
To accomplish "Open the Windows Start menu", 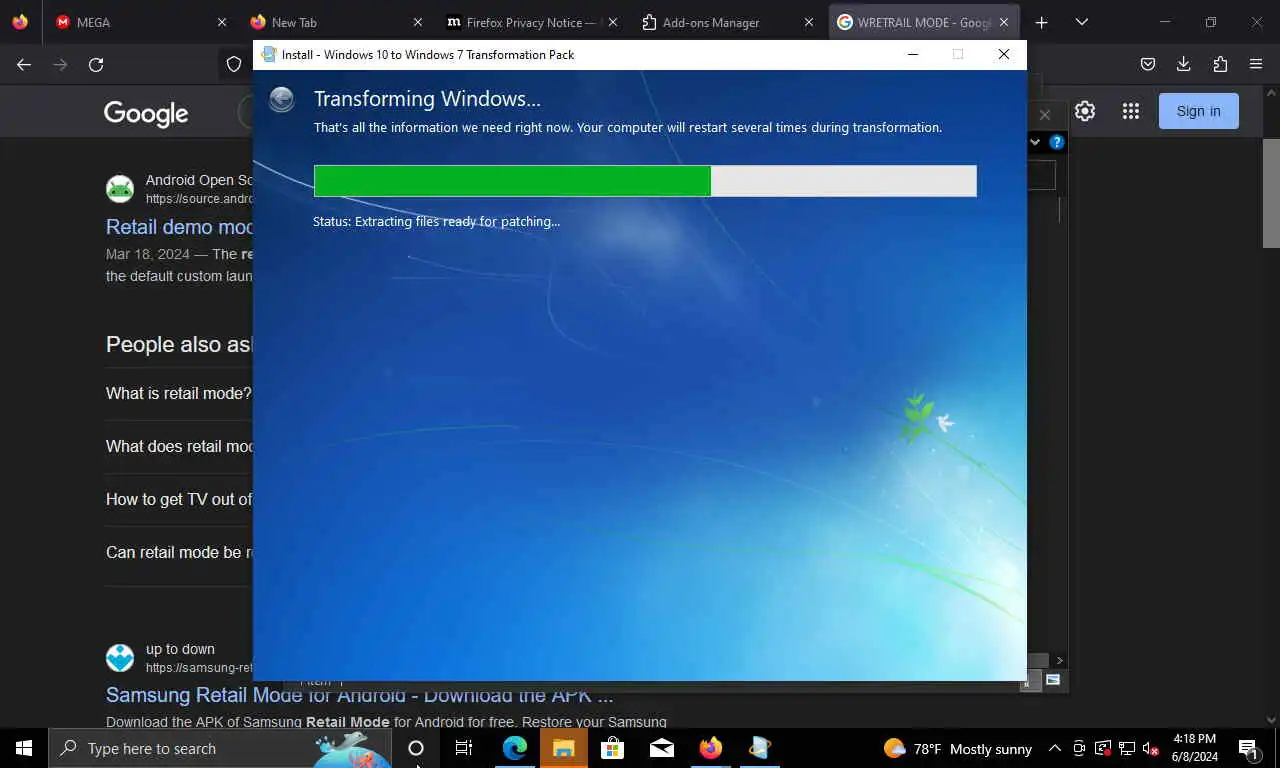I will coord(24,748).
